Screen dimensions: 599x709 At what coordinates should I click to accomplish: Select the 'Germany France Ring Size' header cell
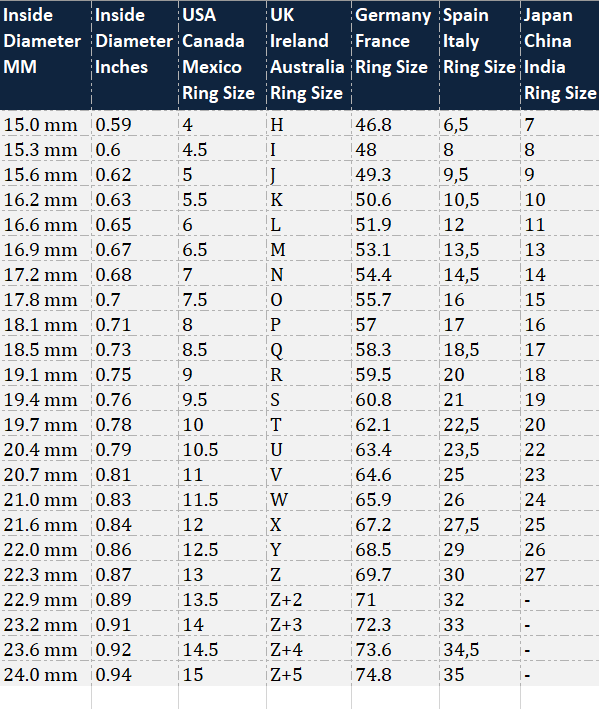(x=396, y=54)
